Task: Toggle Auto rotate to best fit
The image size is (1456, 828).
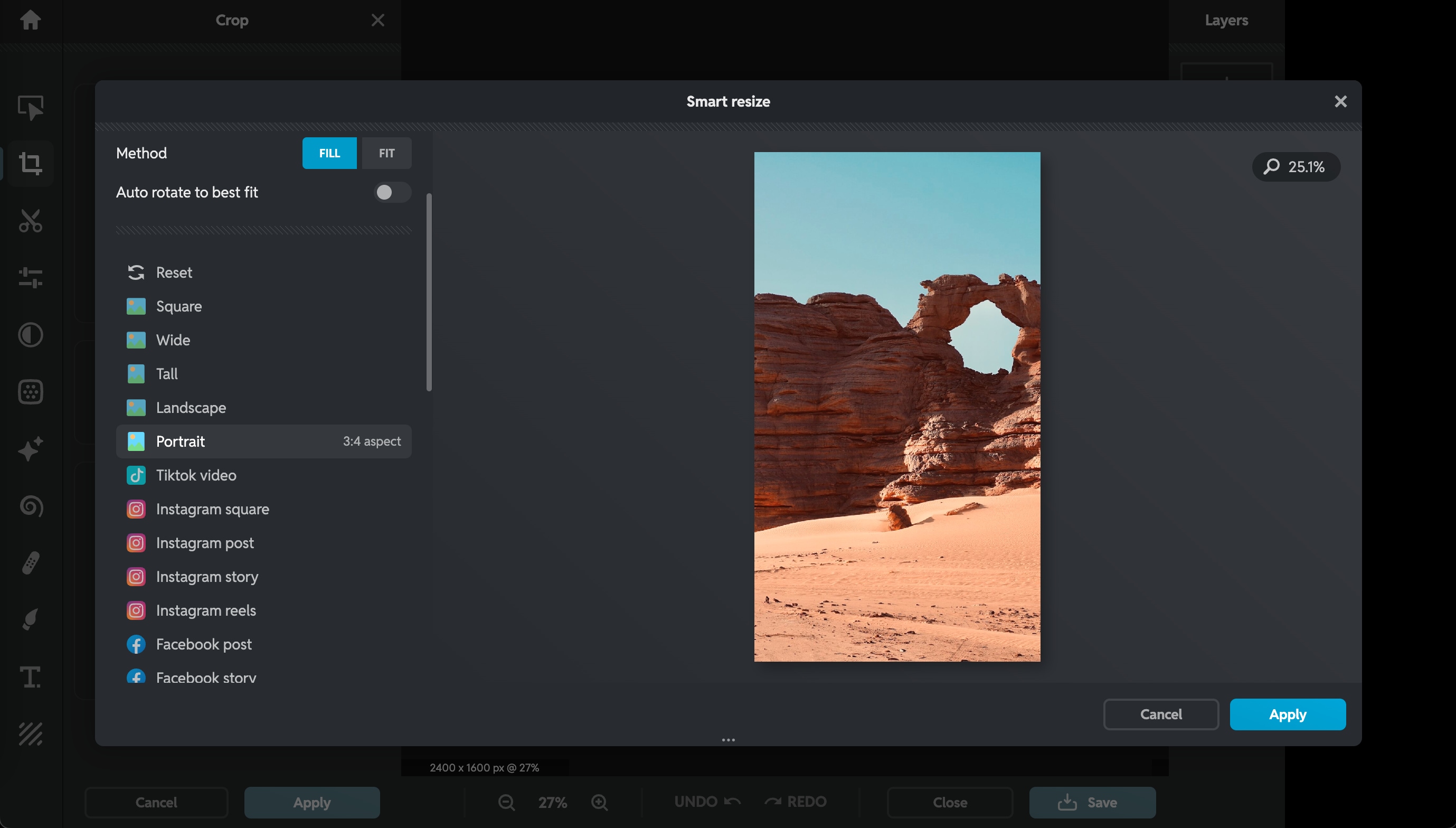Action: (392, 192)
